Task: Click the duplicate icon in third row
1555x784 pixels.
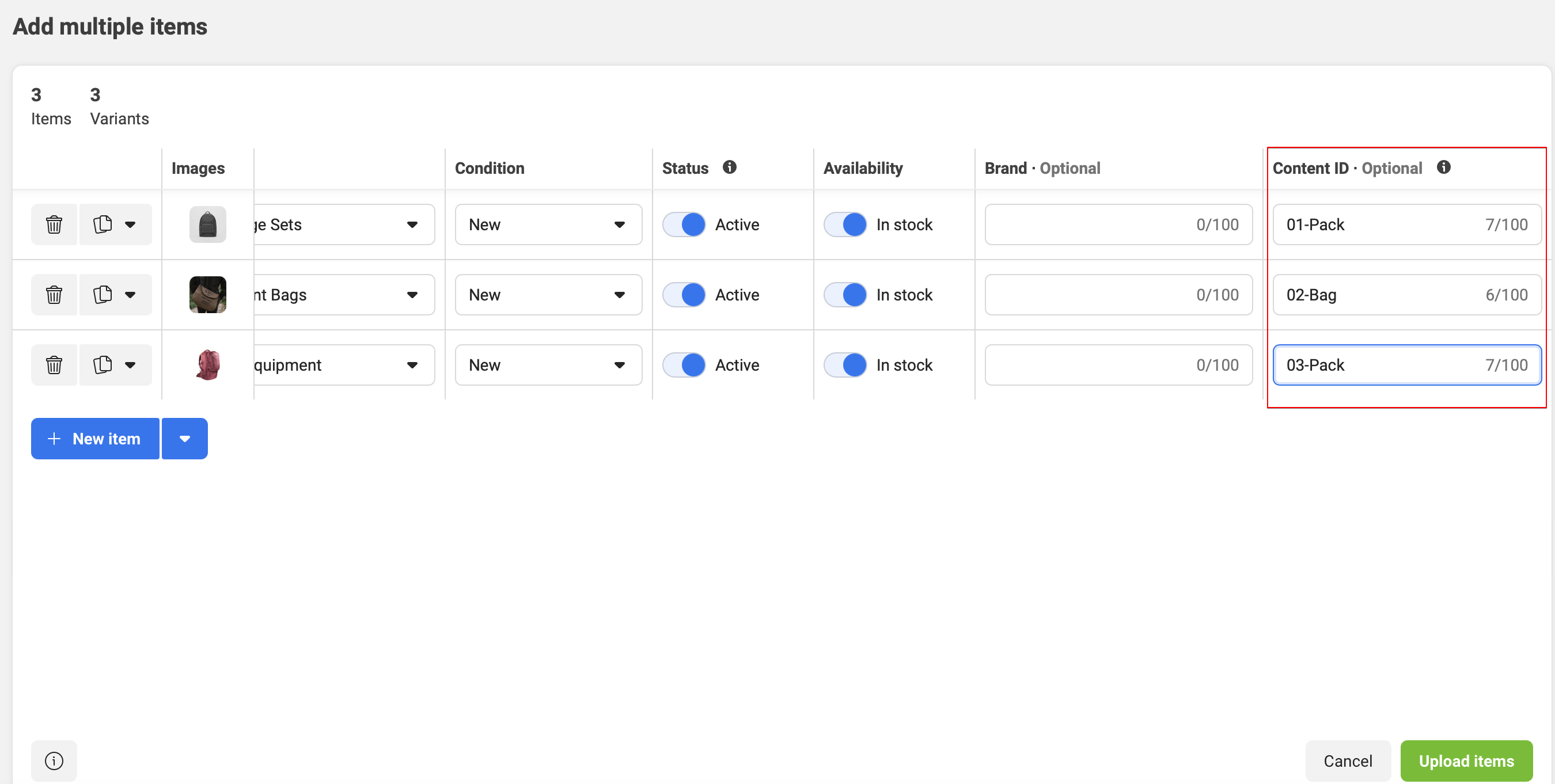Action: coord(103,364)
